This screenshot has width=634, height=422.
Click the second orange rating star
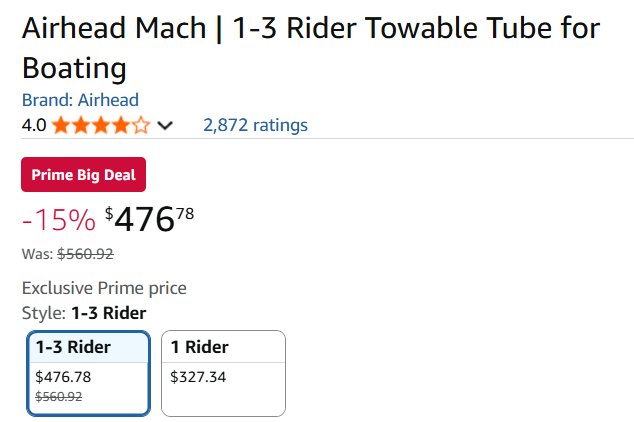pyautogui.click(x=81, y=125)
